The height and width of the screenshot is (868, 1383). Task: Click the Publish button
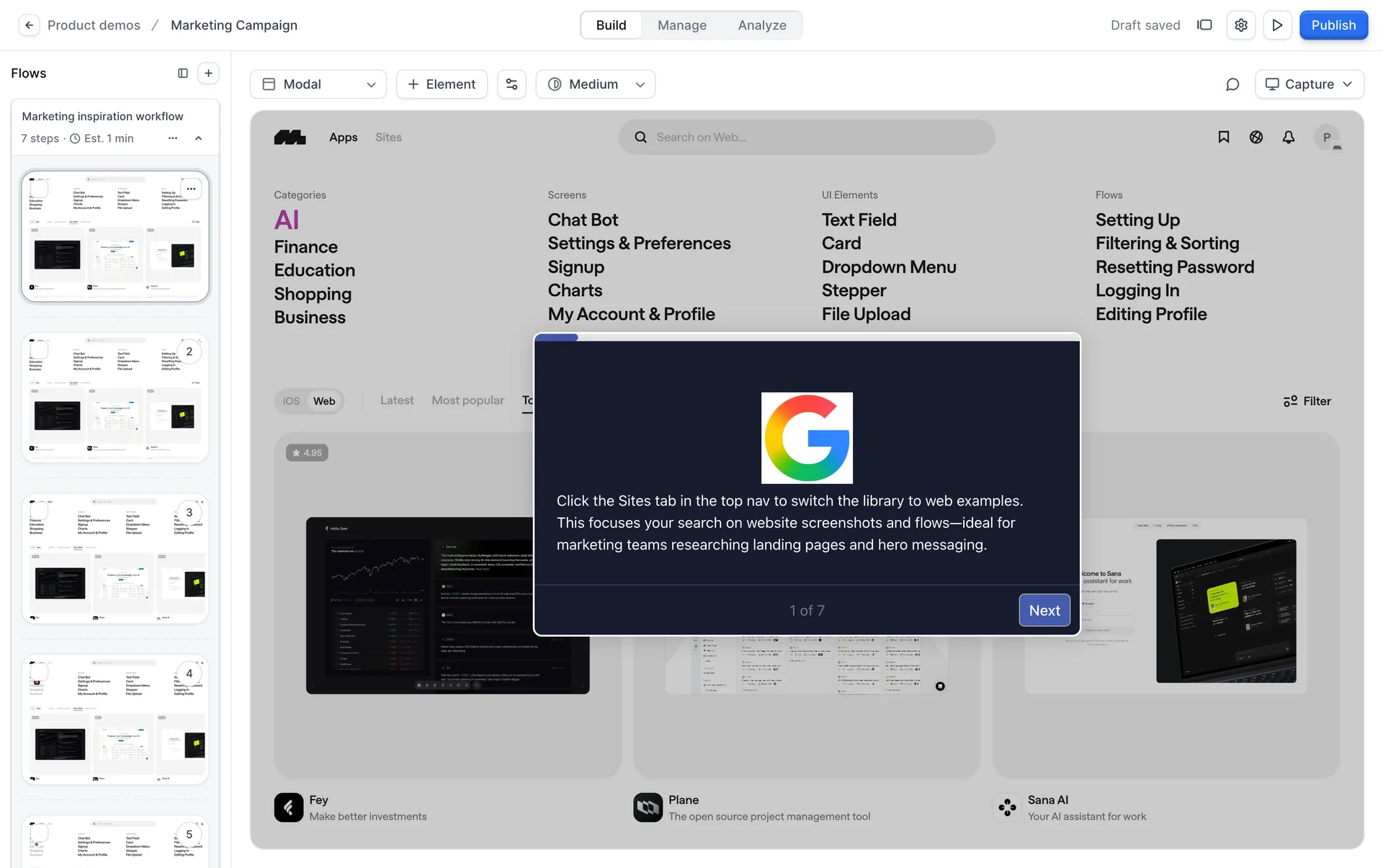[x=1333, y=25]
